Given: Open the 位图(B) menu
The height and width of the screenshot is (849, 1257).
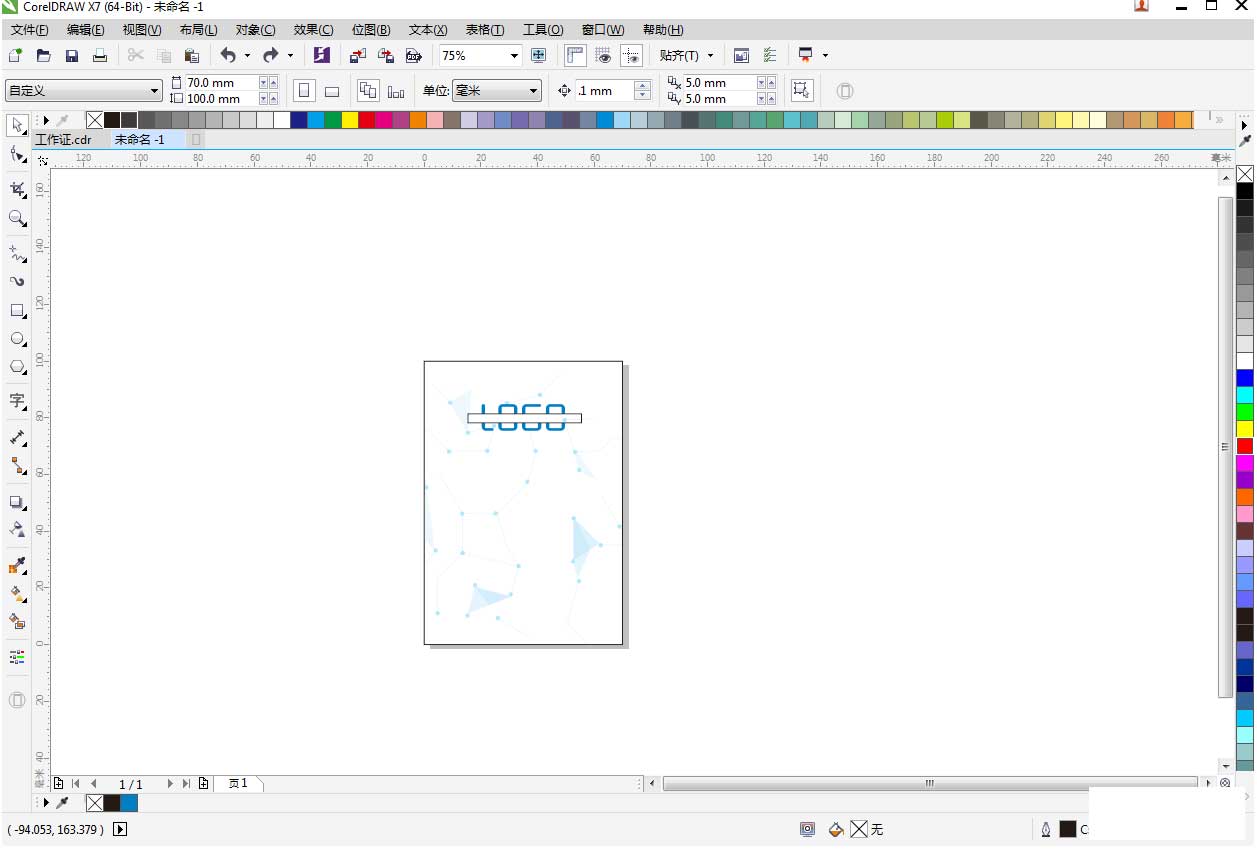Looking at the screenshot, I should coord(371,30).
